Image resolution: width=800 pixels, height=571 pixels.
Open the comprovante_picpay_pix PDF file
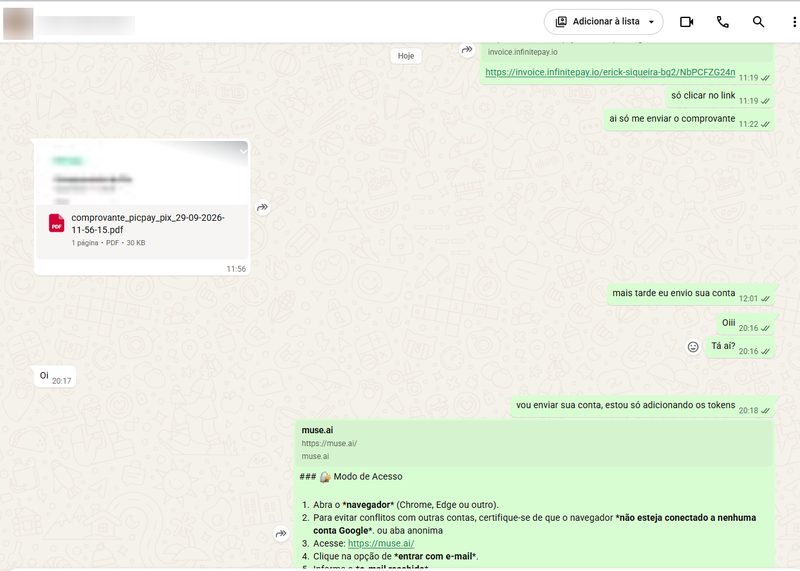tap(142, 231)
